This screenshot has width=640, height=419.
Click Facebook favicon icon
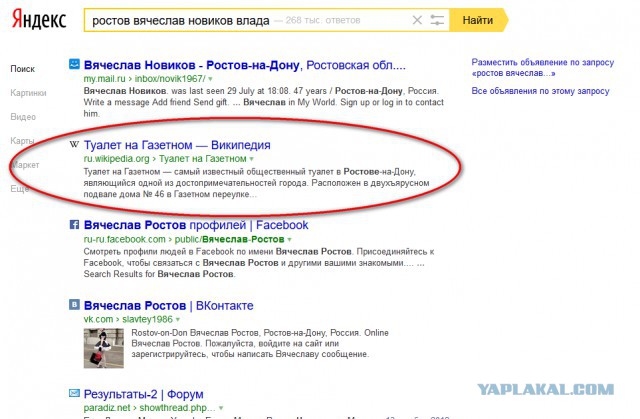(74, 224)
